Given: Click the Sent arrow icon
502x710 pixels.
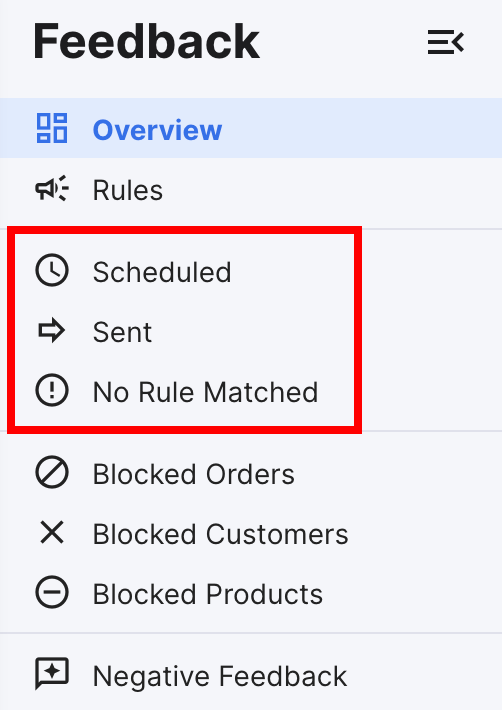Looking at the screenshot, I should (x=52, y=331).
